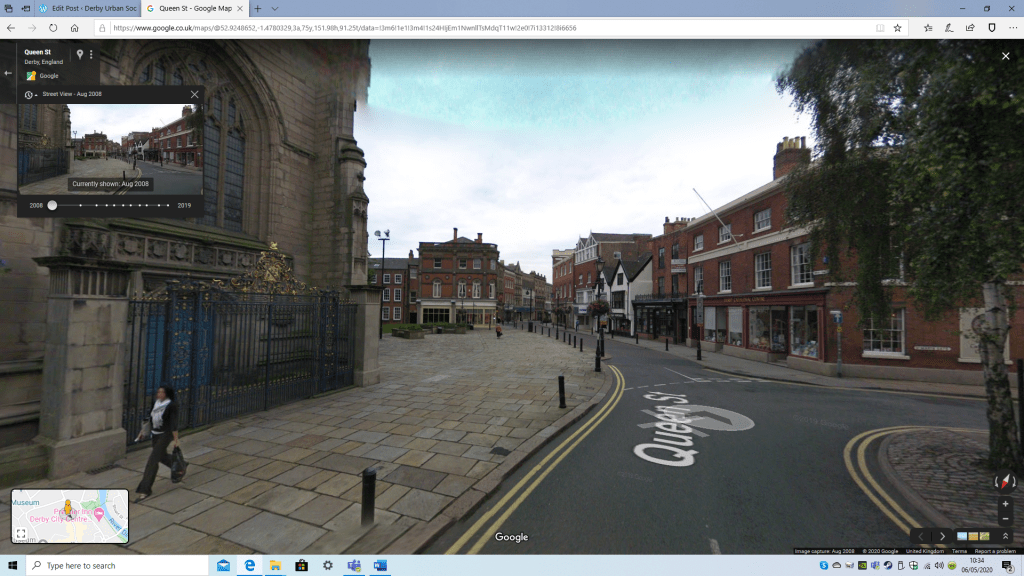Click the compass to reset heading
Image resolution: width=1024 pixels, height=576 pixels.
(1005, 482)
